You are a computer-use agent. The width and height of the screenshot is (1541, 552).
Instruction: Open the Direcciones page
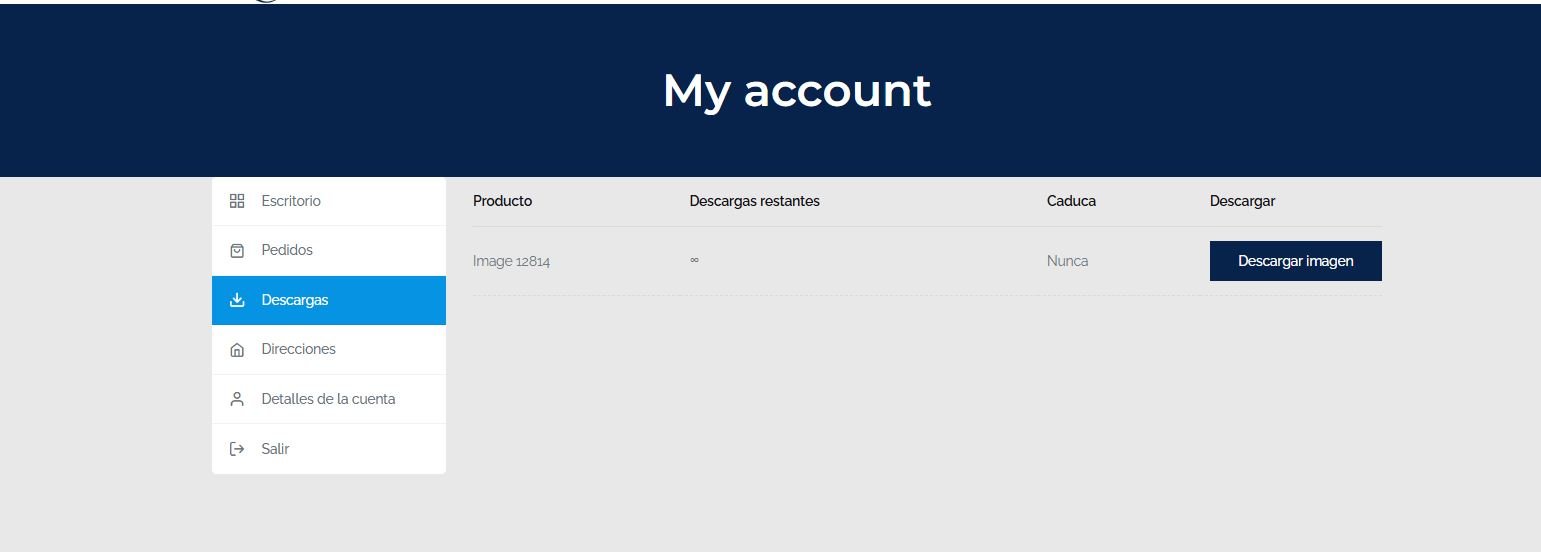click(298, 349)
